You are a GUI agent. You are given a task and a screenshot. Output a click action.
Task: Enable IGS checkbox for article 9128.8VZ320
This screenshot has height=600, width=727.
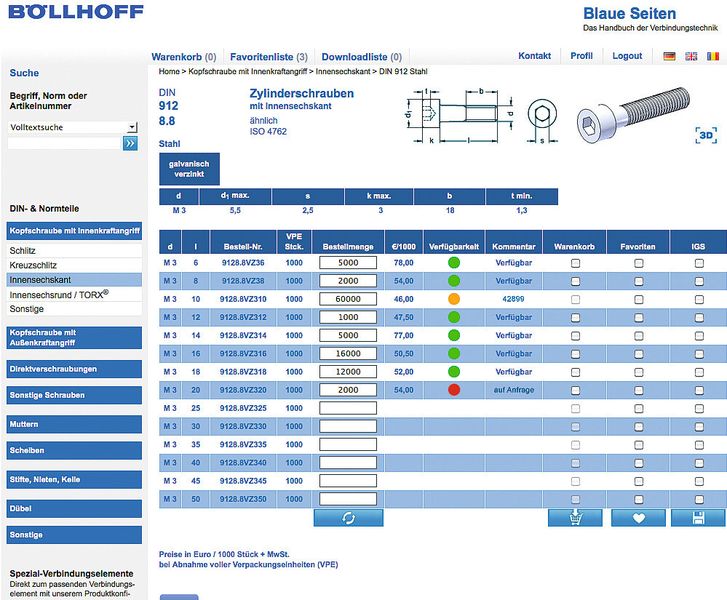coord(699,390)
